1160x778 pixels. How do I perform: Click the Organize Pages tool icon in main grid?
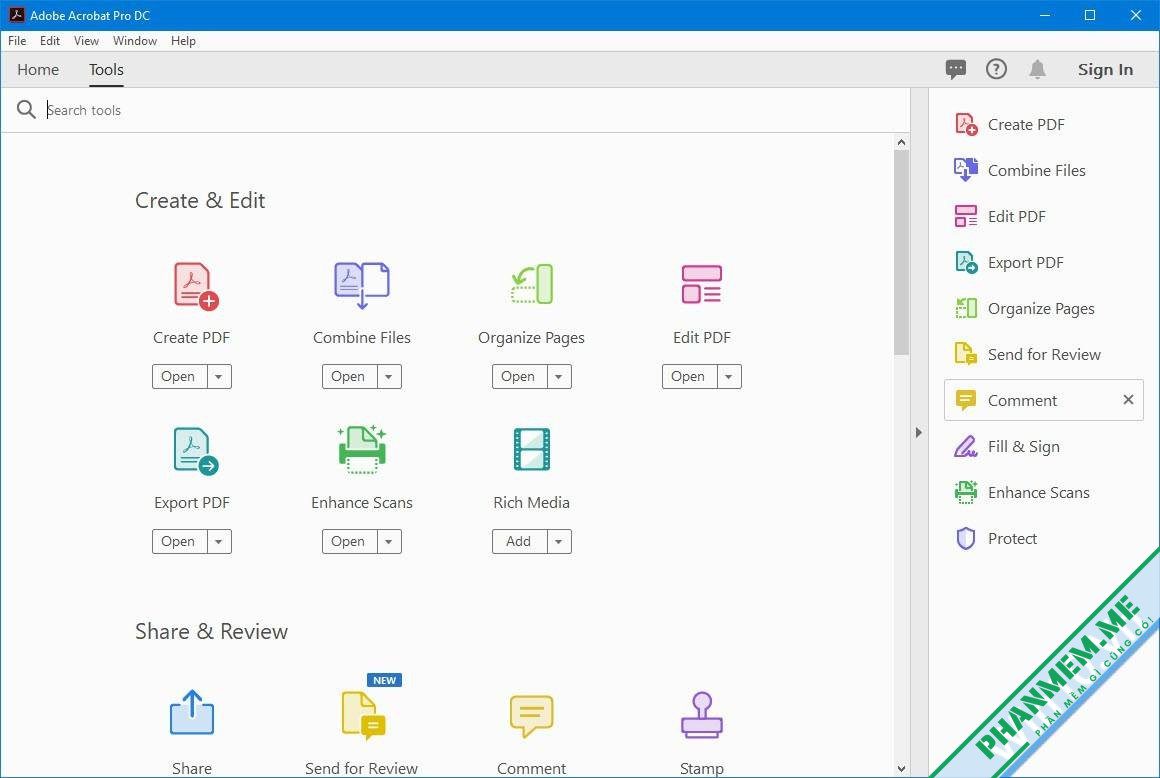(x=532, y=285)
